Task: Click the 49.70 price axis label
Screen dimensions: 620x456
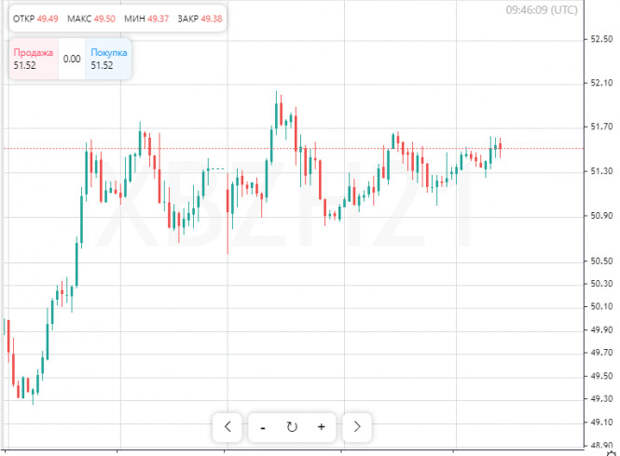Action: coord(601,353)
